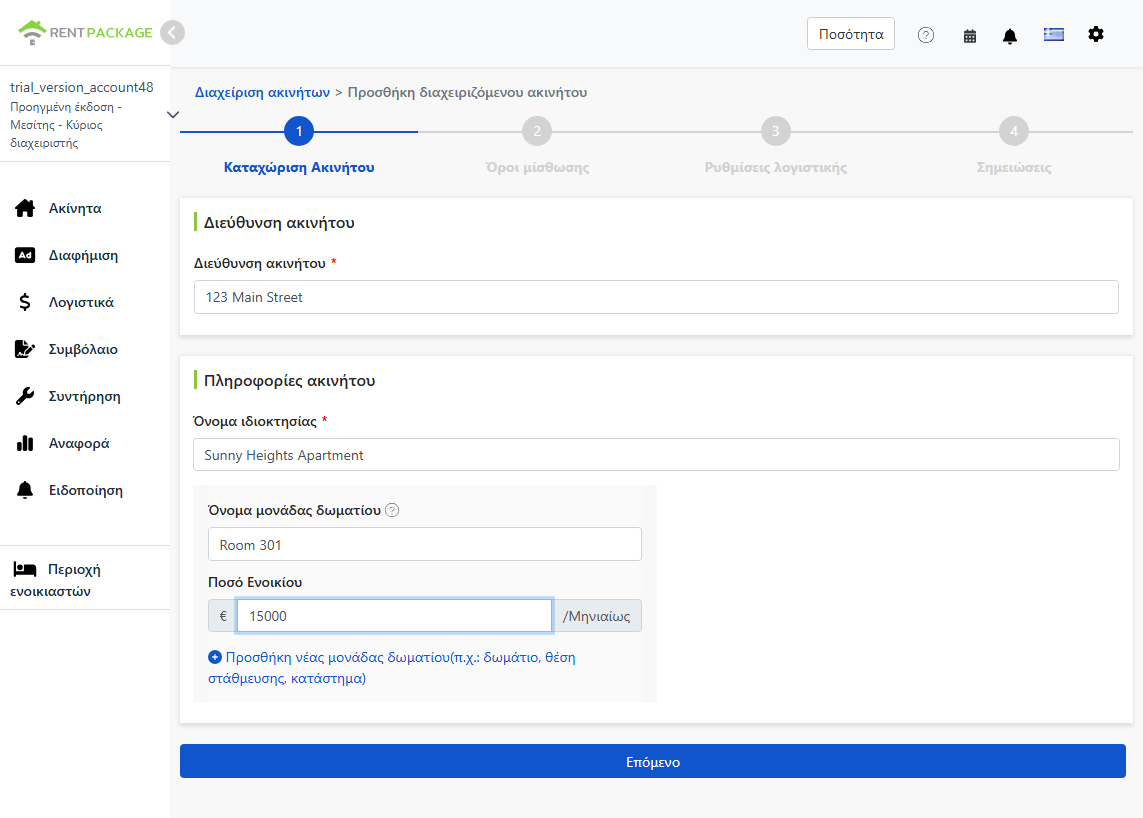Click the contract icon beside Συμβόλαιο

click(25, 349)
